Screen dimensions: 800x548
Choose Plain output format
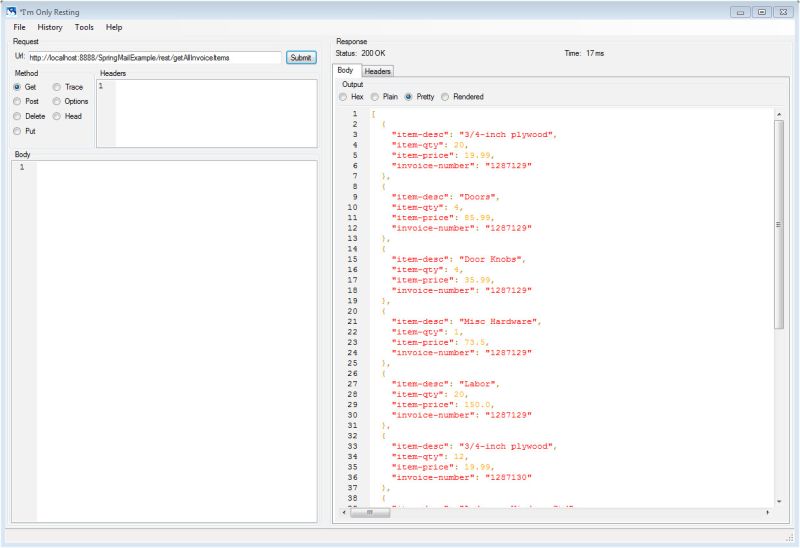384,97
